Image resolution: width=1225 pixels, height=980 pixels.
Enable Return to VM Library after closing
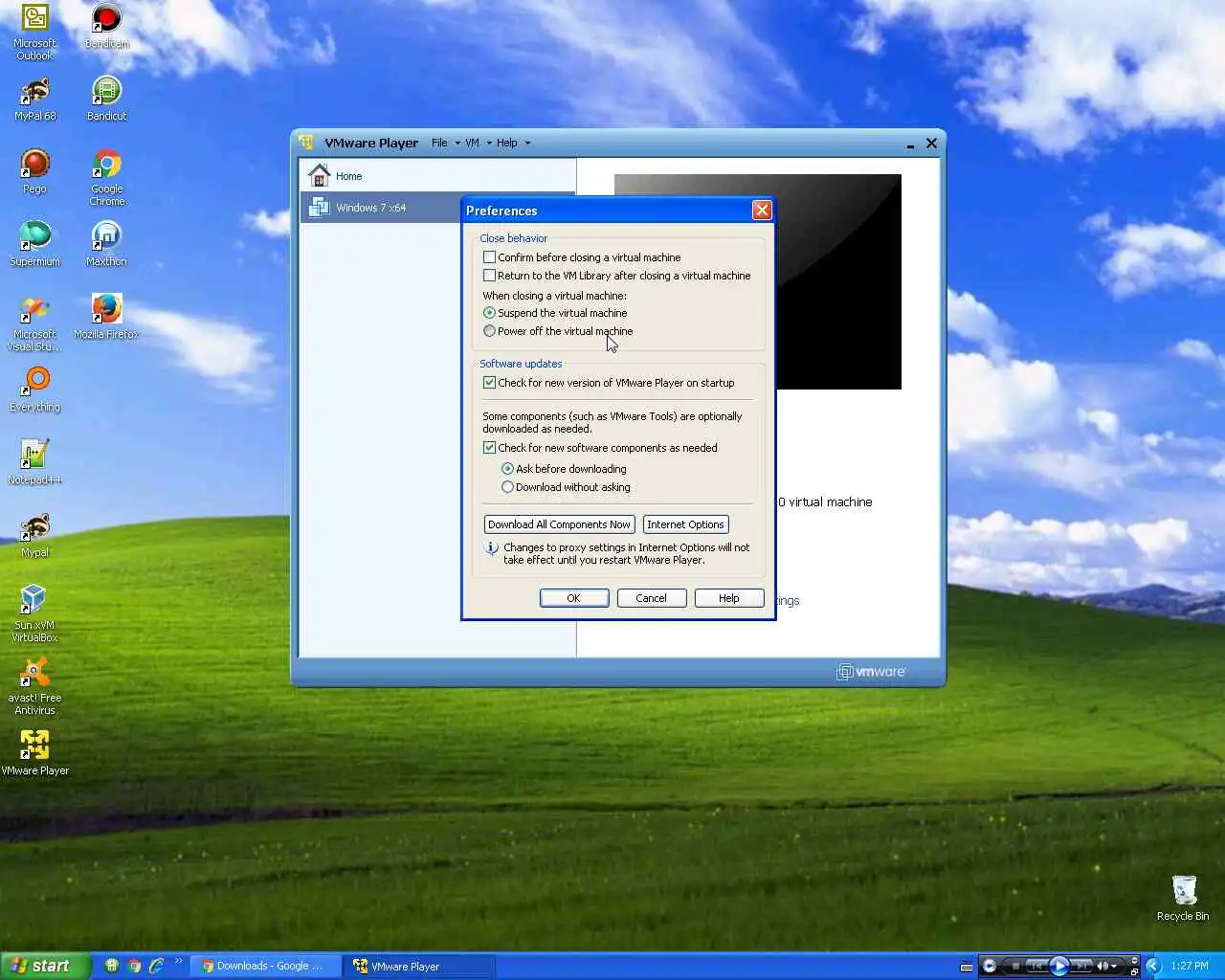(490, 276)
